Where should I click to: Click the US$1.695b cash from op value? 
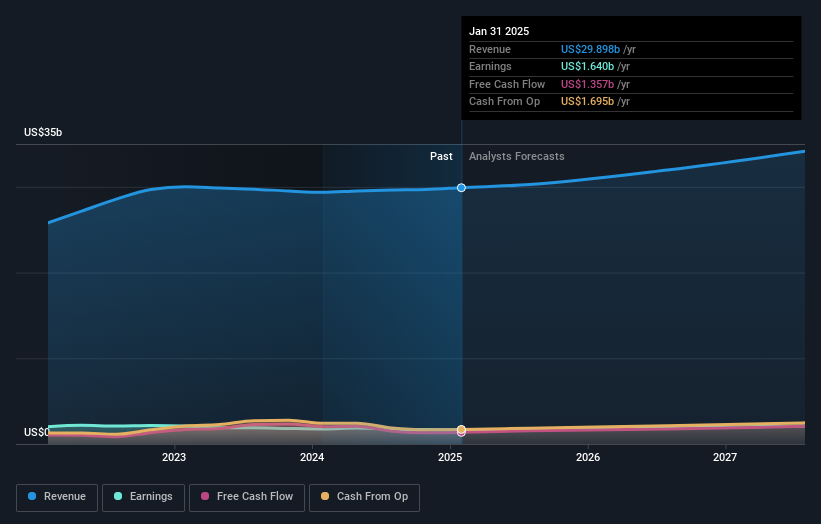tap(587, 102)
